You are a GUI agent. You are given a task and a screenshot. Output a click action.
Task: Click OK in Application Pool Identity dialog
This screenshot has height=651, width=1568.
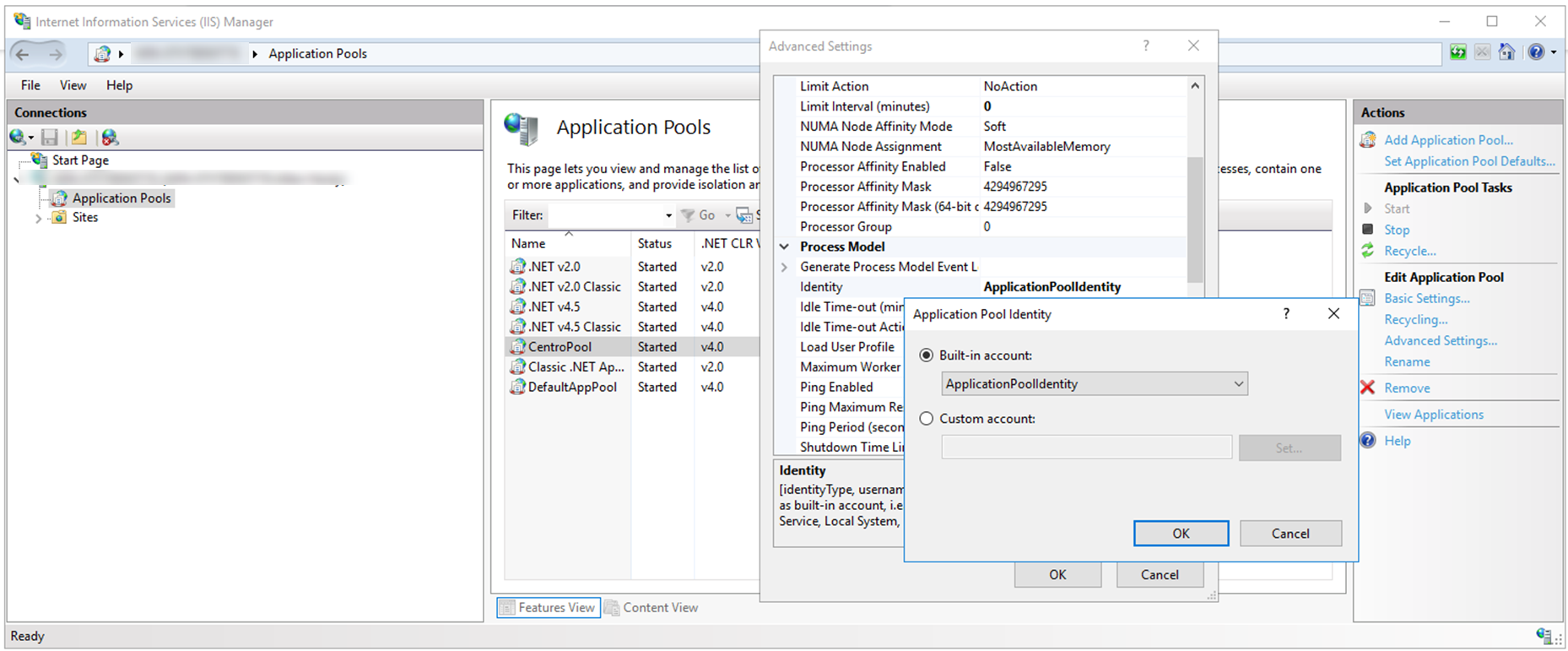coord(1181,534)
